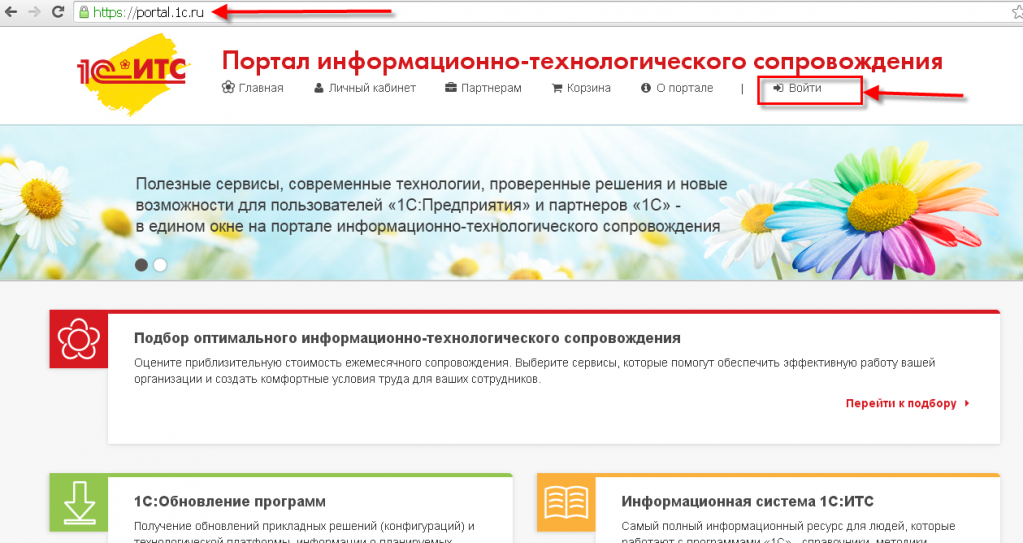
Task: Select the first banner slide dot
Action: 141,265
